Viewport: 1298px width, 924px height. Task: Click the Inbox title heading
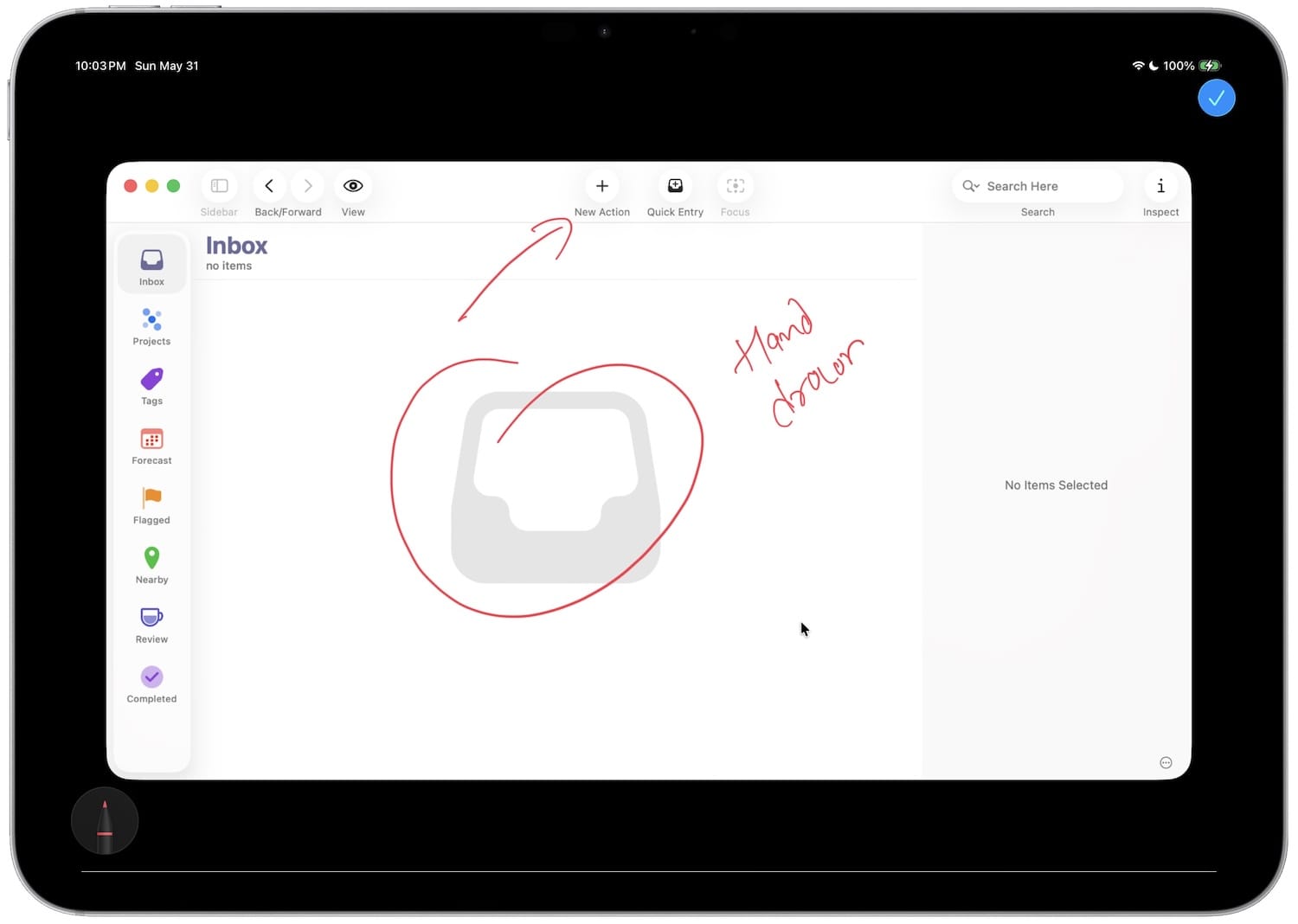tap(236, 246)
